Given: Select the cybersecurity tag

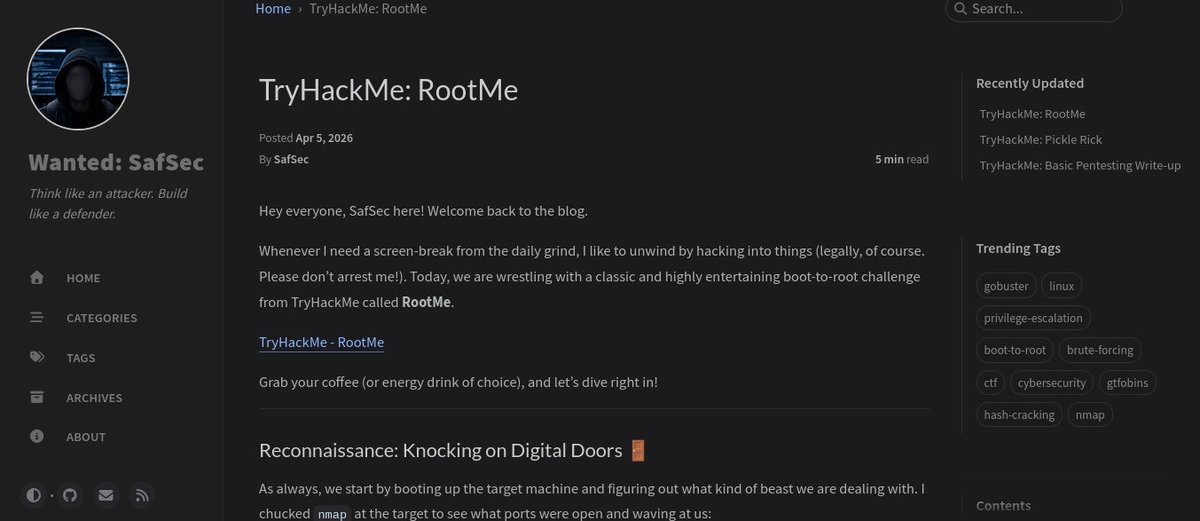Looking at the screenshot, I should tap(1051, 382).
